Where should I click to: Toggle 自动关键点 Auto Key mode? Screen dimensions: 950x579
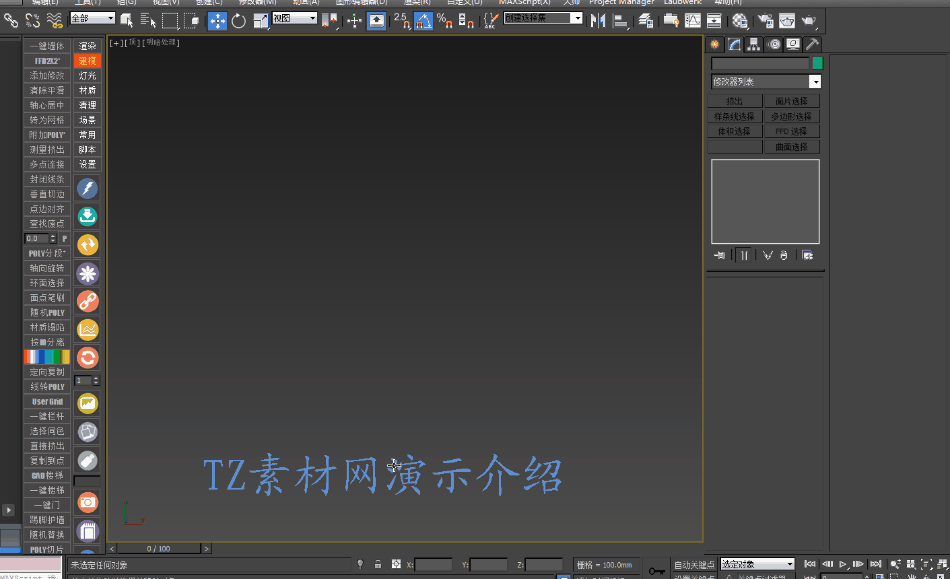tap(694, 564)
